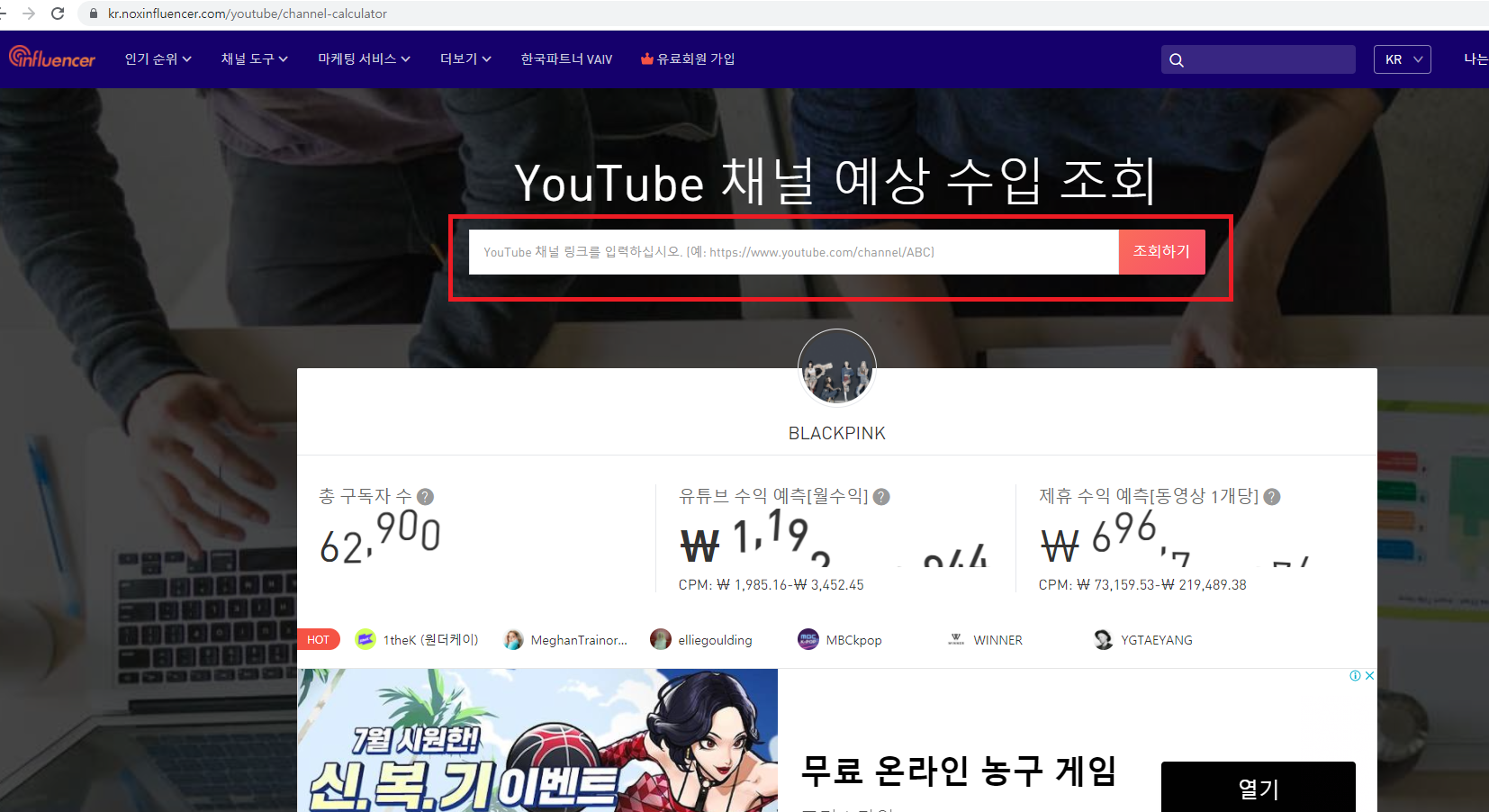Viewport: 1489px width, 812px height.
Task: Click the 무료 온라인 농구 게임 ad headline
Action: point(959,770)
